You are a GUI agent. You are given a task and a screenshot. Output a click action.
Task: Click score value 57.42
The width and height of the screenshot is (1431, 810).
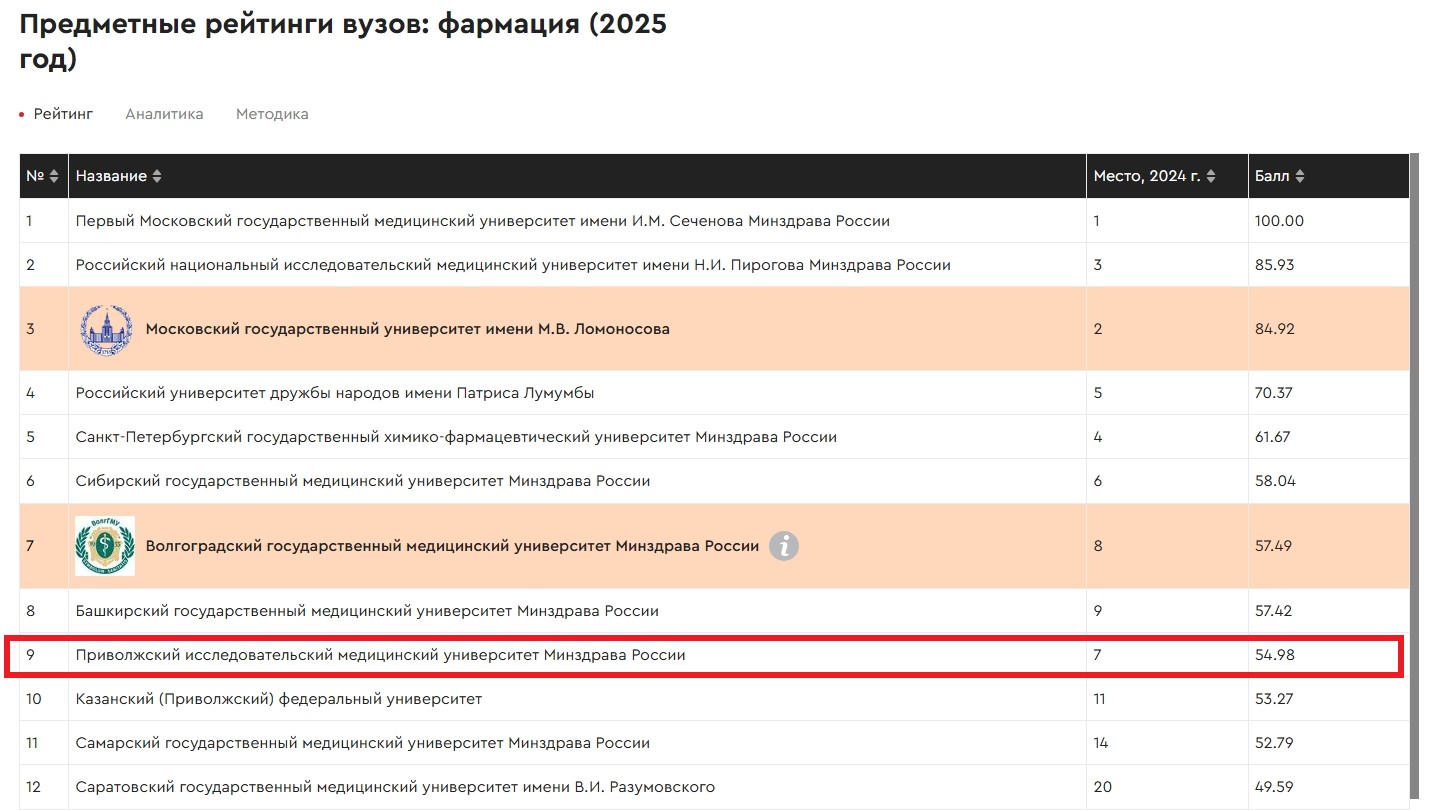pos(1274,611)
